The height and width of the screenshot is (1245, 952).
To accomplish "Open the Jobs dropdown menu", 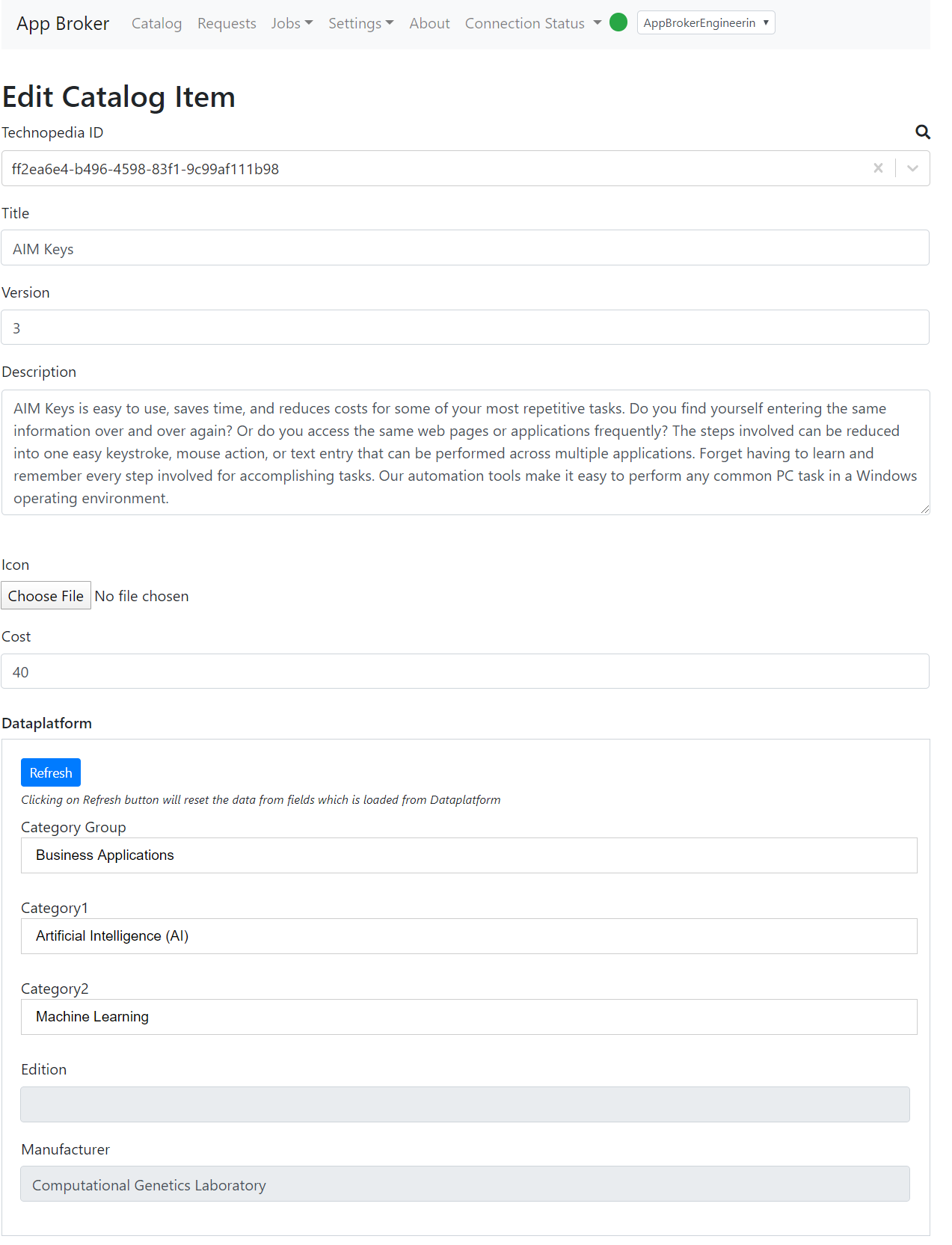I will coord(292,23).
